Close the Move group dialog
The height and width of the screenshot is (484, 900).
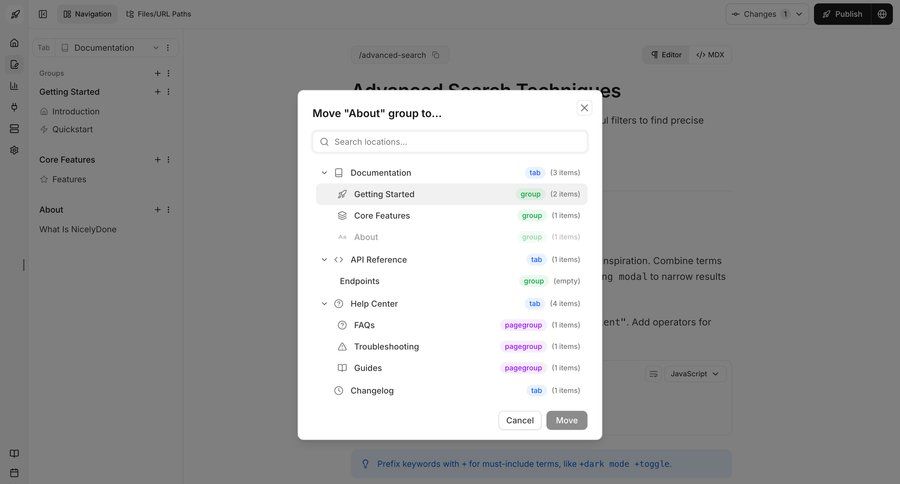584,108
